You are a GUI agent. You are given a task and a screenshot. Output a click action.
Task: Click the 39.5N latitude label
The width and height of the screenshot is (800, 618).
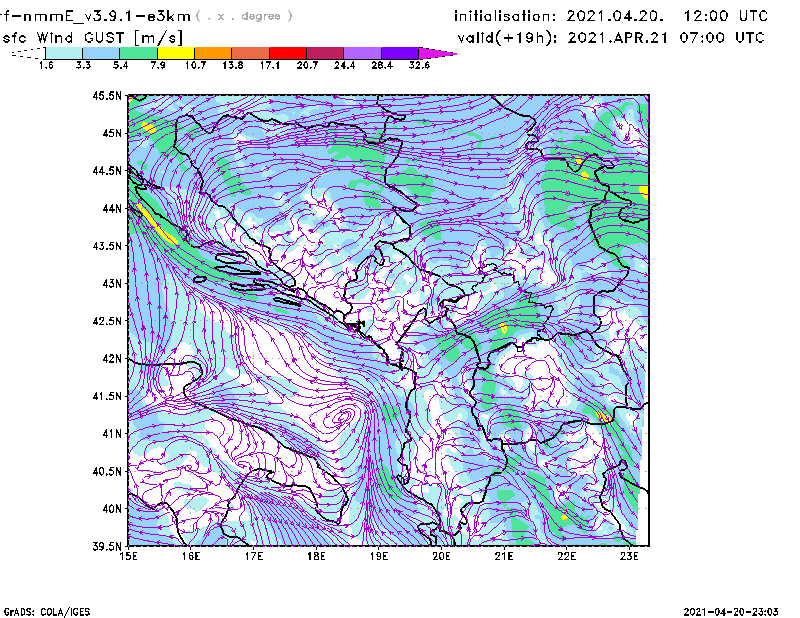tap(107, 546)
